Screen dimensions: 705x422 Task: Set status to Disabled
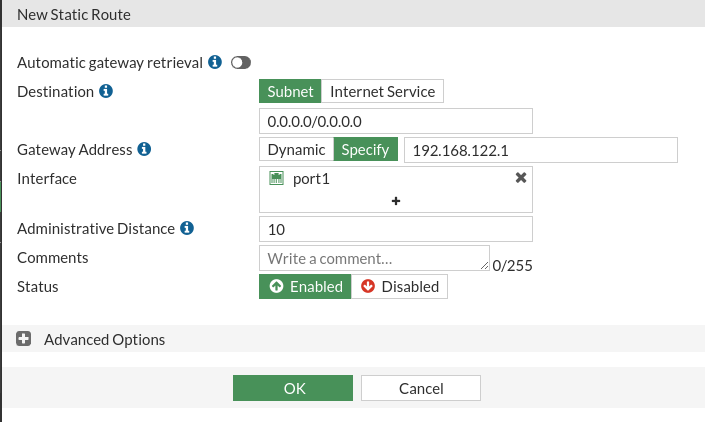tap(399, 286)
